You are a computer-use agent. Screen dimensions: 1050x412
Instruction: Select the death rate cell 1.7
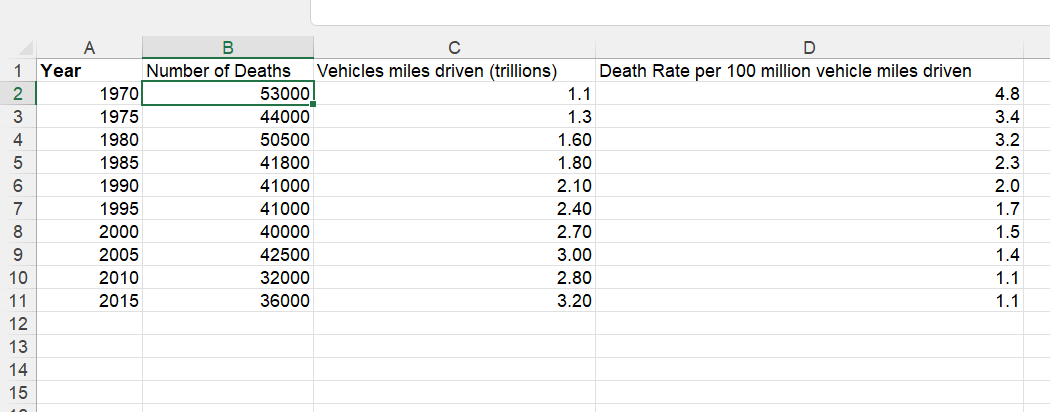809,208
